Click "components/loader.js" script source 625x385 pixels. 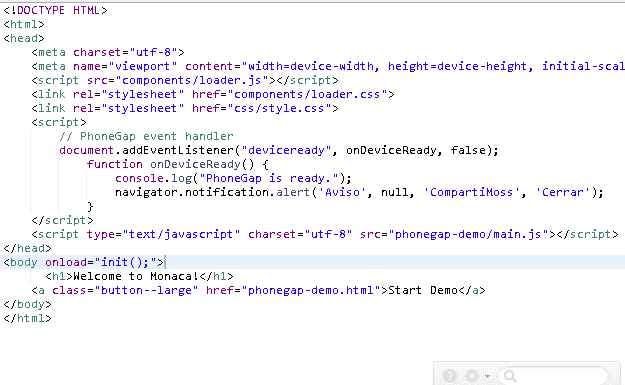point(192,80)
